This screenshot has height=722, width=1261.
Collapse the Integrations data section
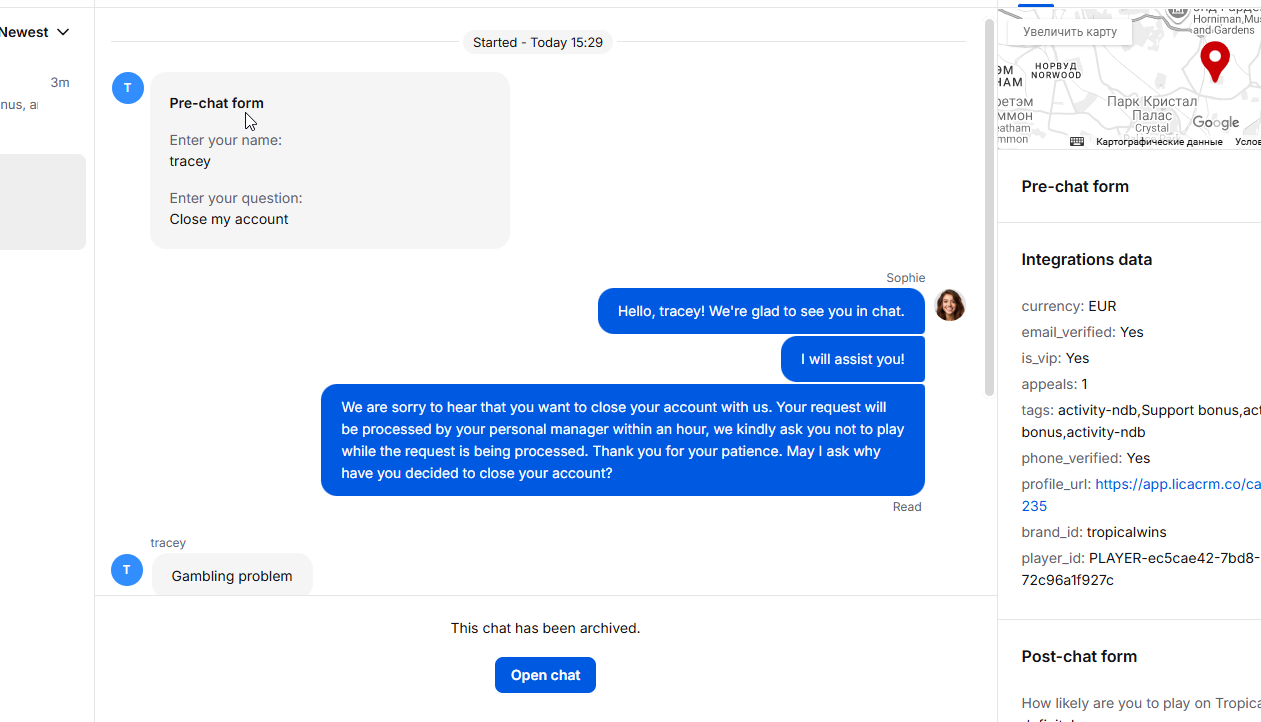click(1086, 260)
